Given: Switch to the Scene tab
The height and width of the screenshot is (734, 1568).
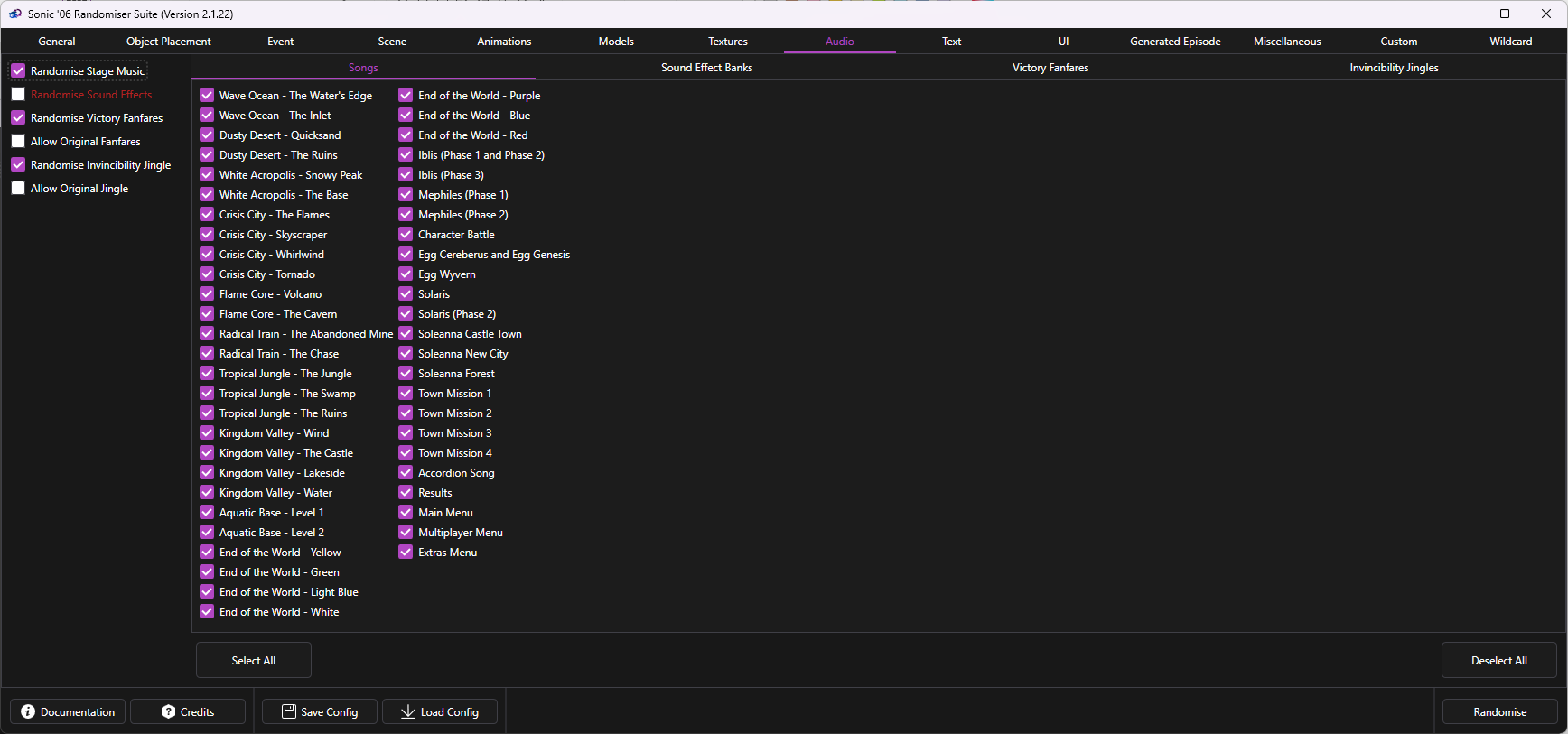Looking at the screenshot, I should coord(392,42).
